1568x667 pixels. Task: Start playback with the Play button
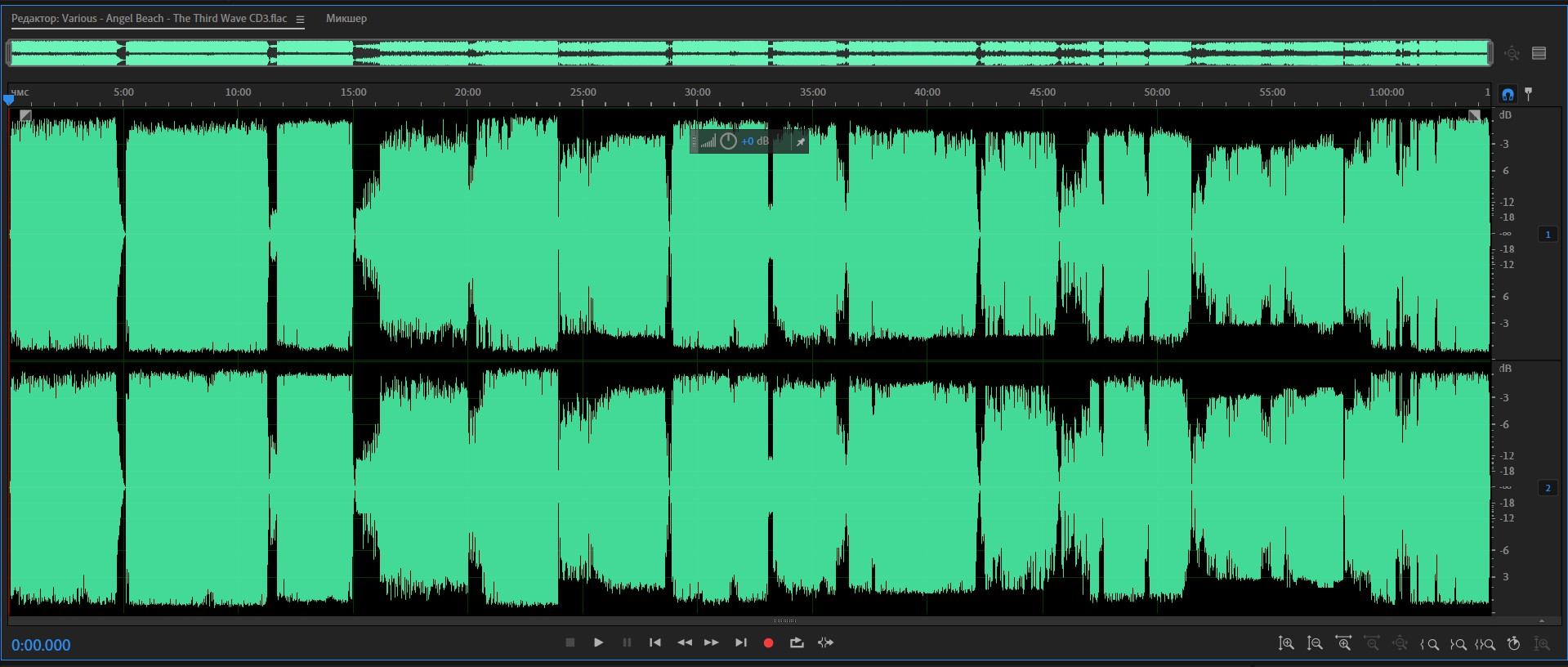pos(598,642)
